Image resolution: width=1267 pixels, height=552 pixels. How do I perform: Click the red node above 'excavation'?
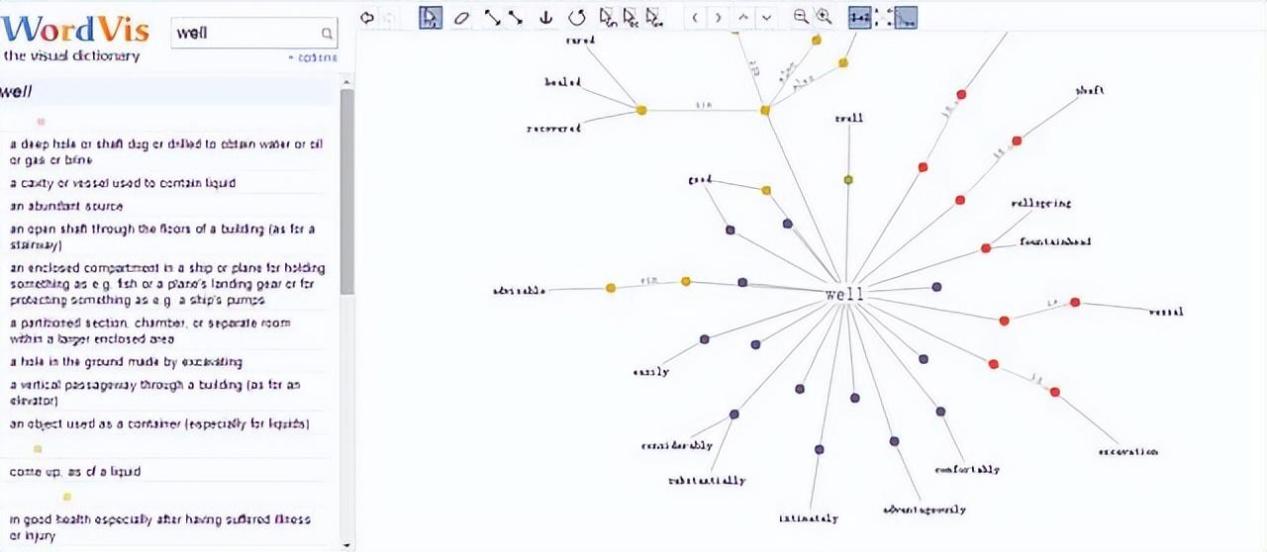tap(1055, 392)
